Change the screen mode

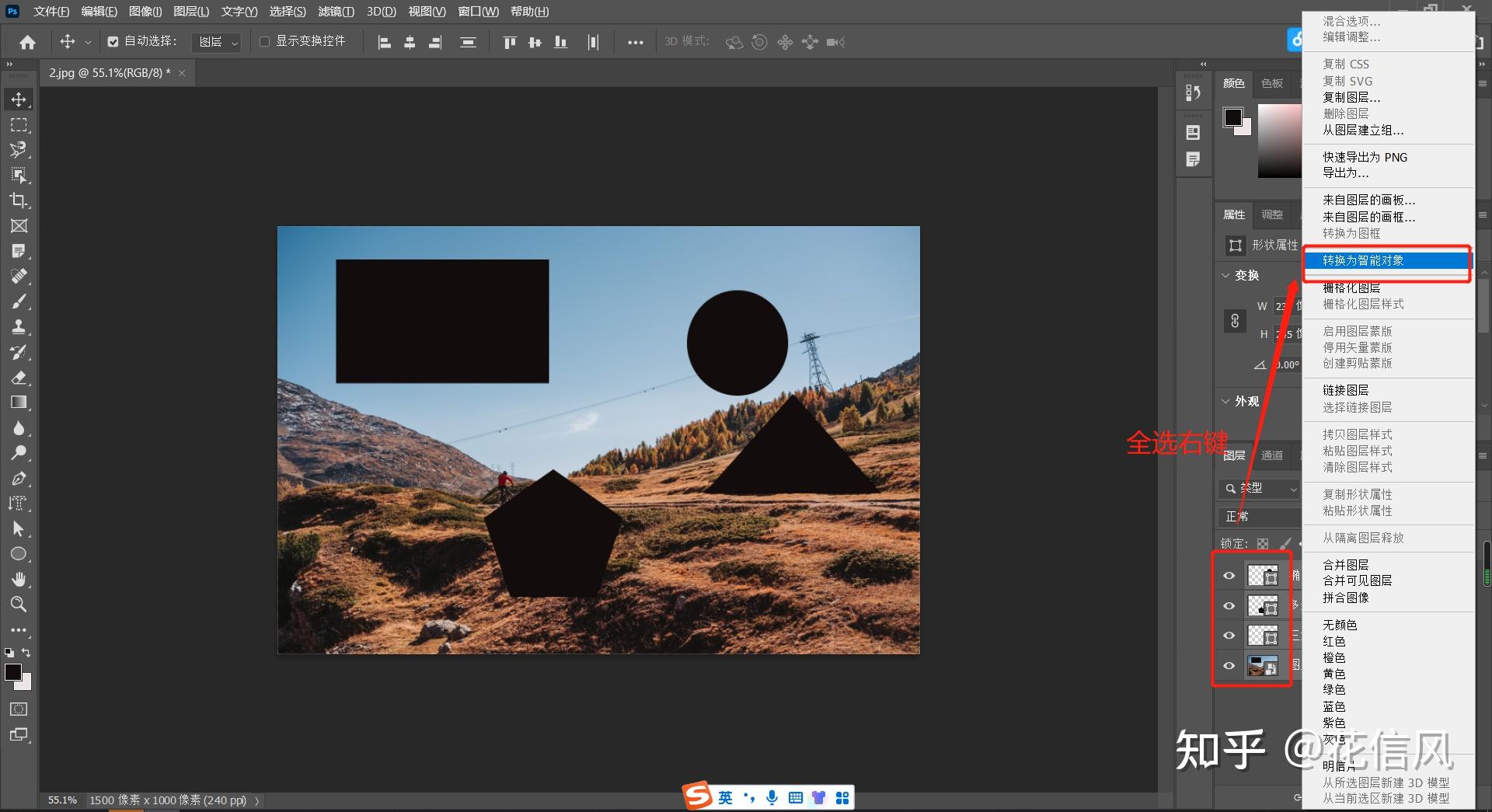(x=19, y=735)
